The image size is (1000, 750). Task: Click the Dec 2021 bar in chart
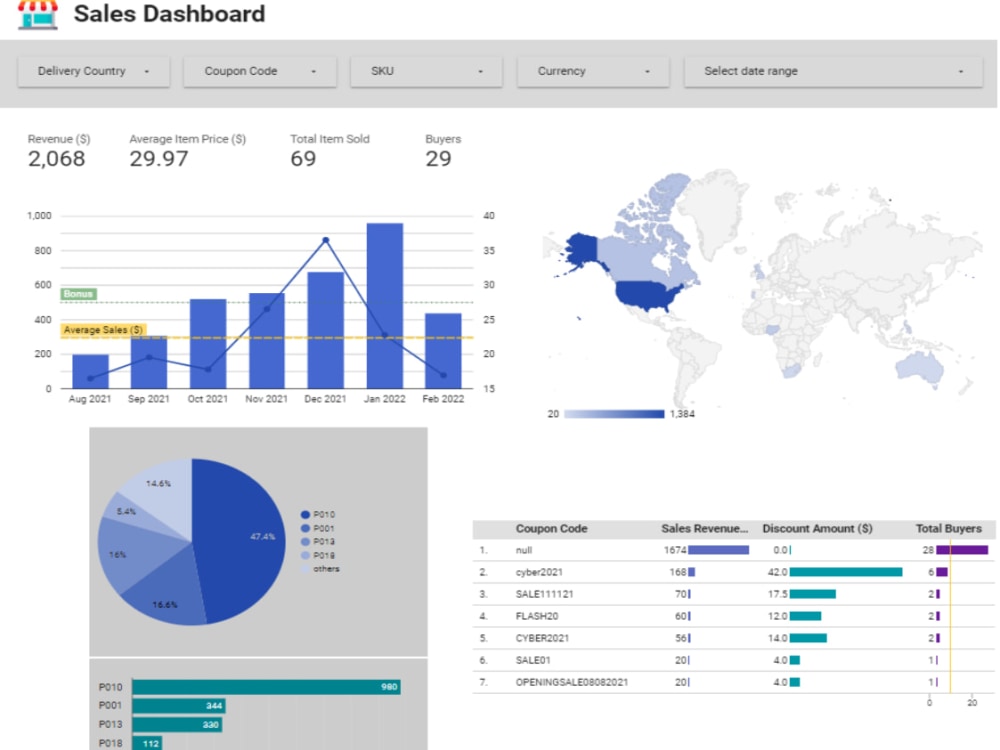tap(326, 330)
